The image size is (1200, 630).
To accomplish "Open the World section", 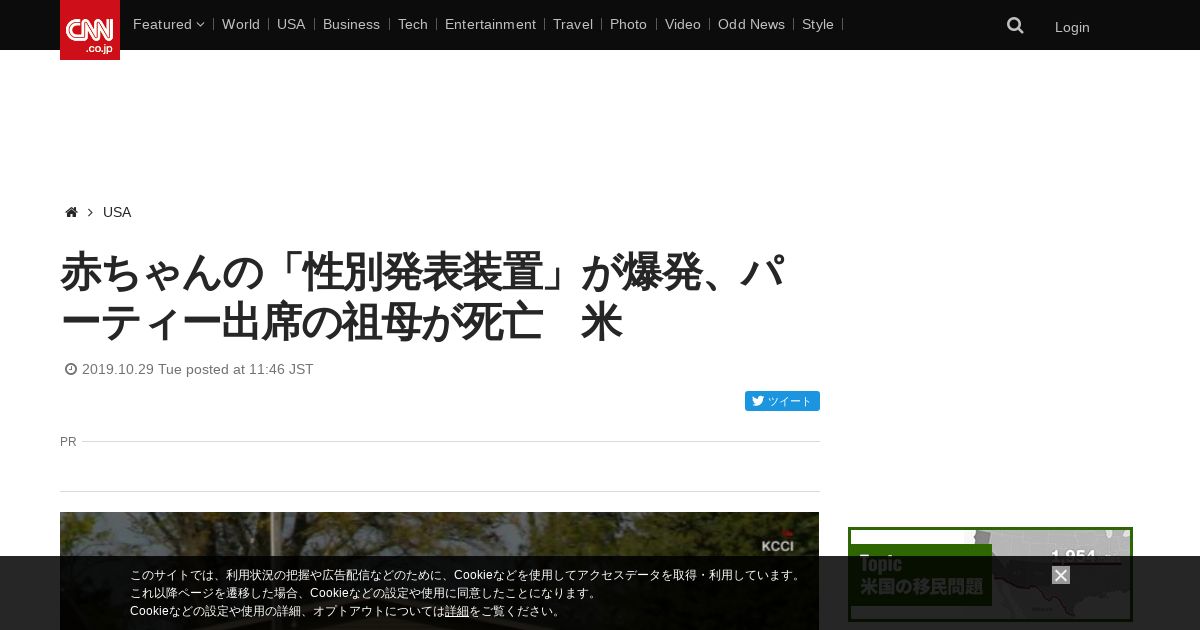I will (241, 24).
